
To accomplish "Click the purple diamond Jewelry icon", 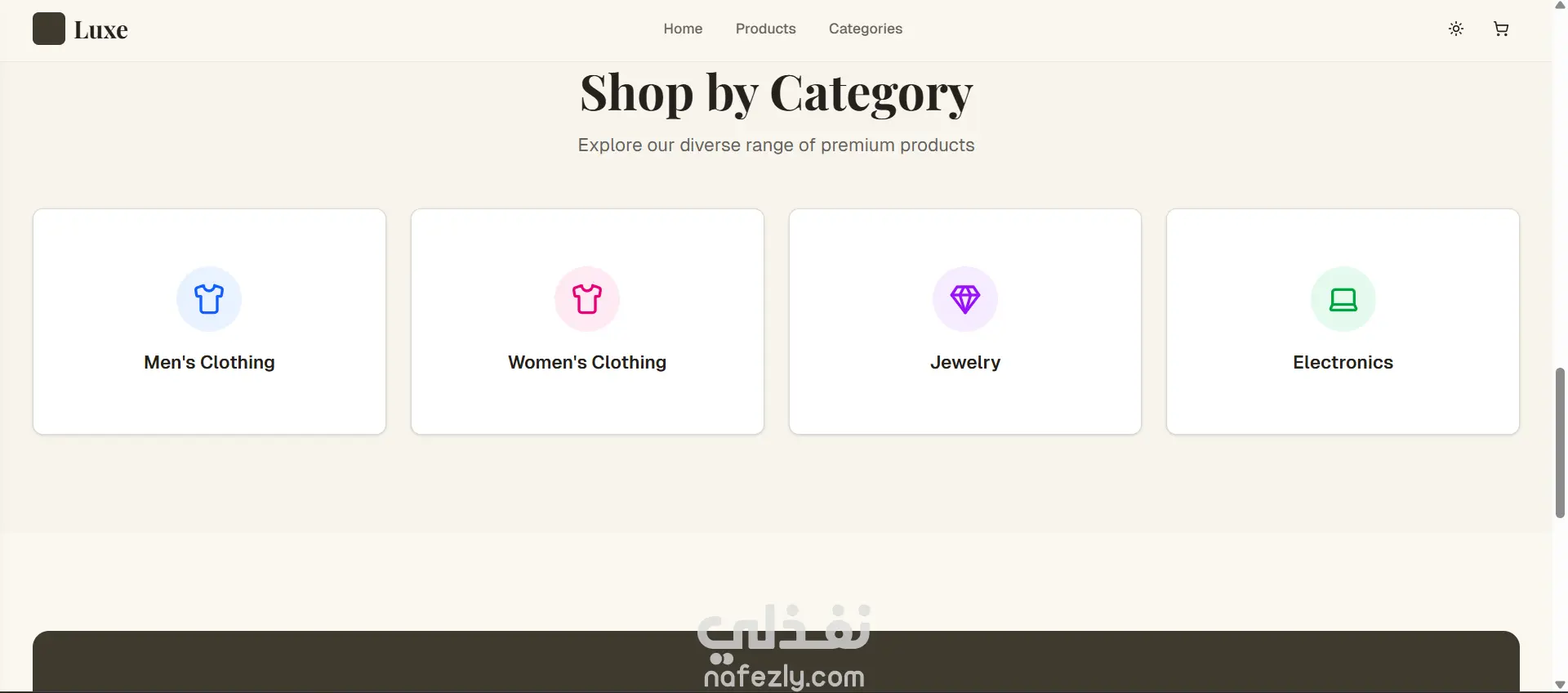I will pos(965,299).
